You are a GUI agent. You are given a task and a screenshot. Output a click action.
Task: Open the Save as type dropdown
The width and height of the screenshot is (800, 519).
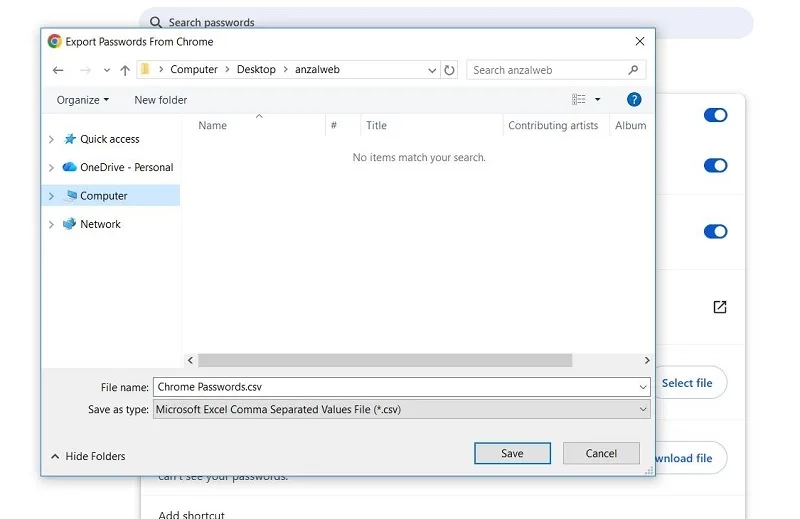(402, 409)
